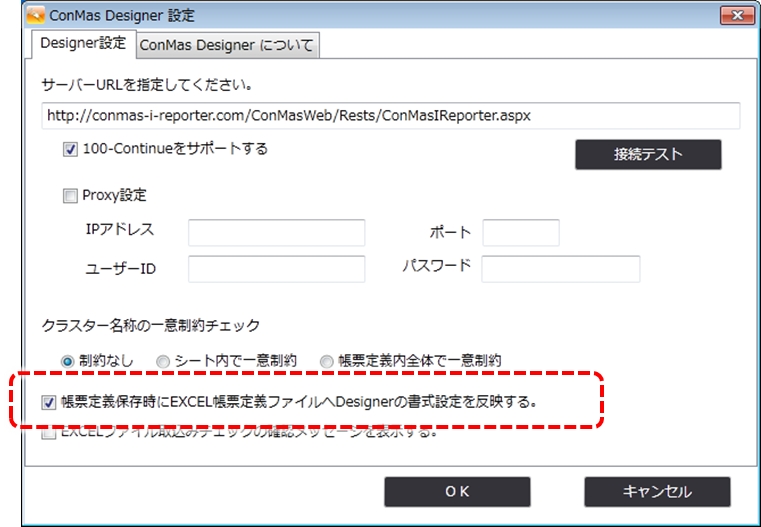Click the サーバーURLを指定してください label
This screenshot has height=527, width=761.
click(147, 85)
